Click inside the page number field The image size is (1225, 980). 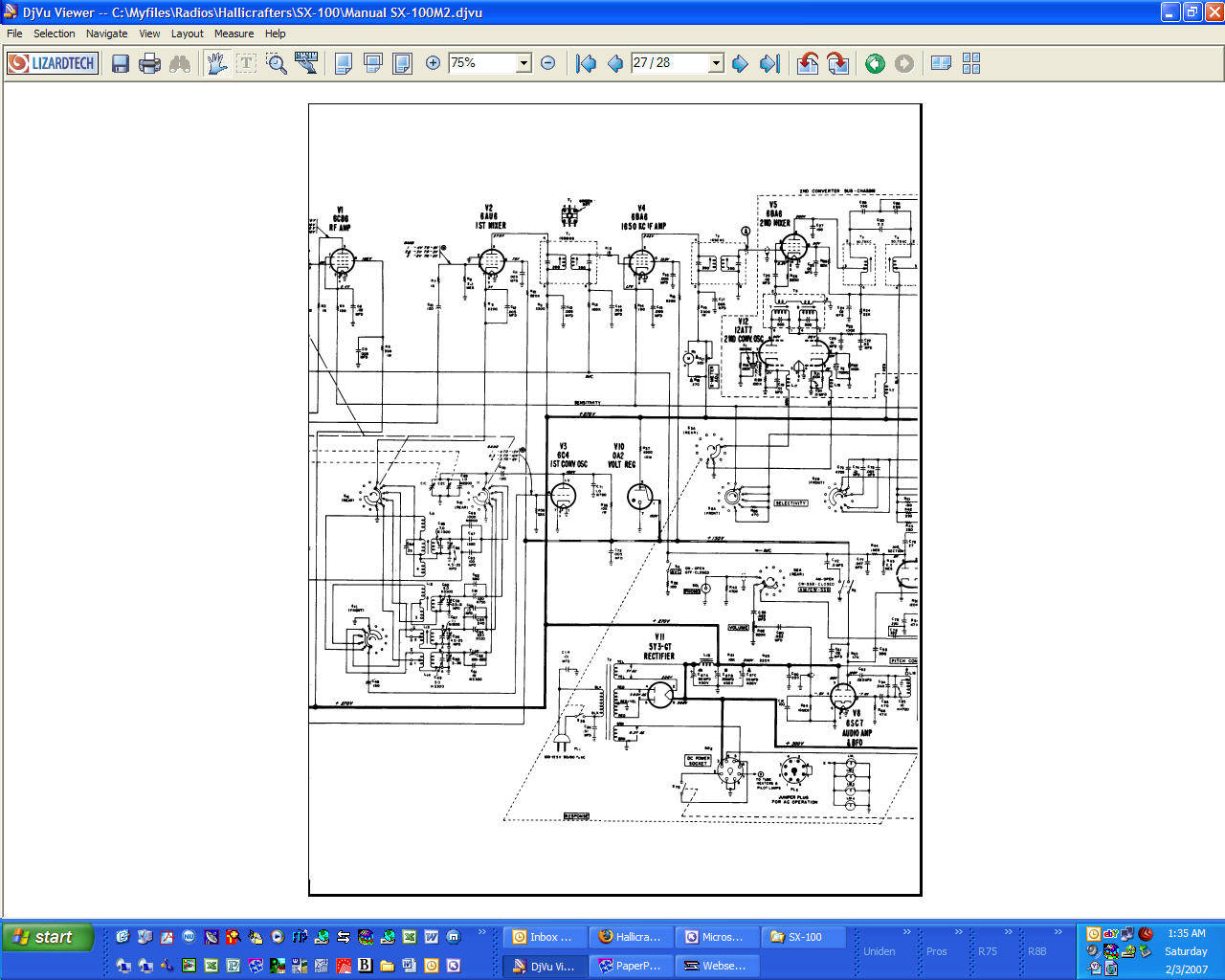(670, 63)
